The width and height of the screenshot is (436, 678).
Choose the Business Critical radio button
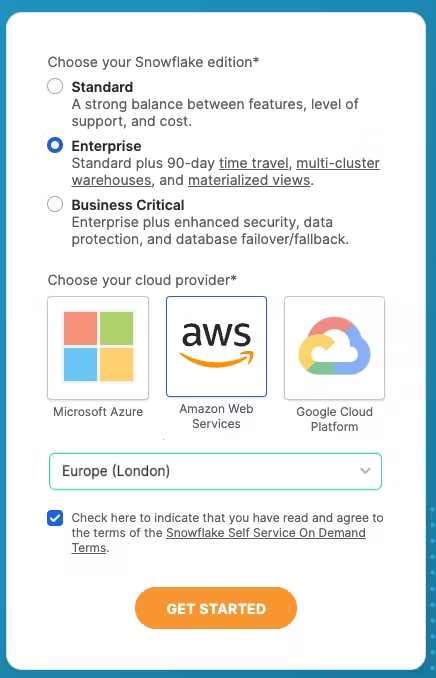click(55, 204)
